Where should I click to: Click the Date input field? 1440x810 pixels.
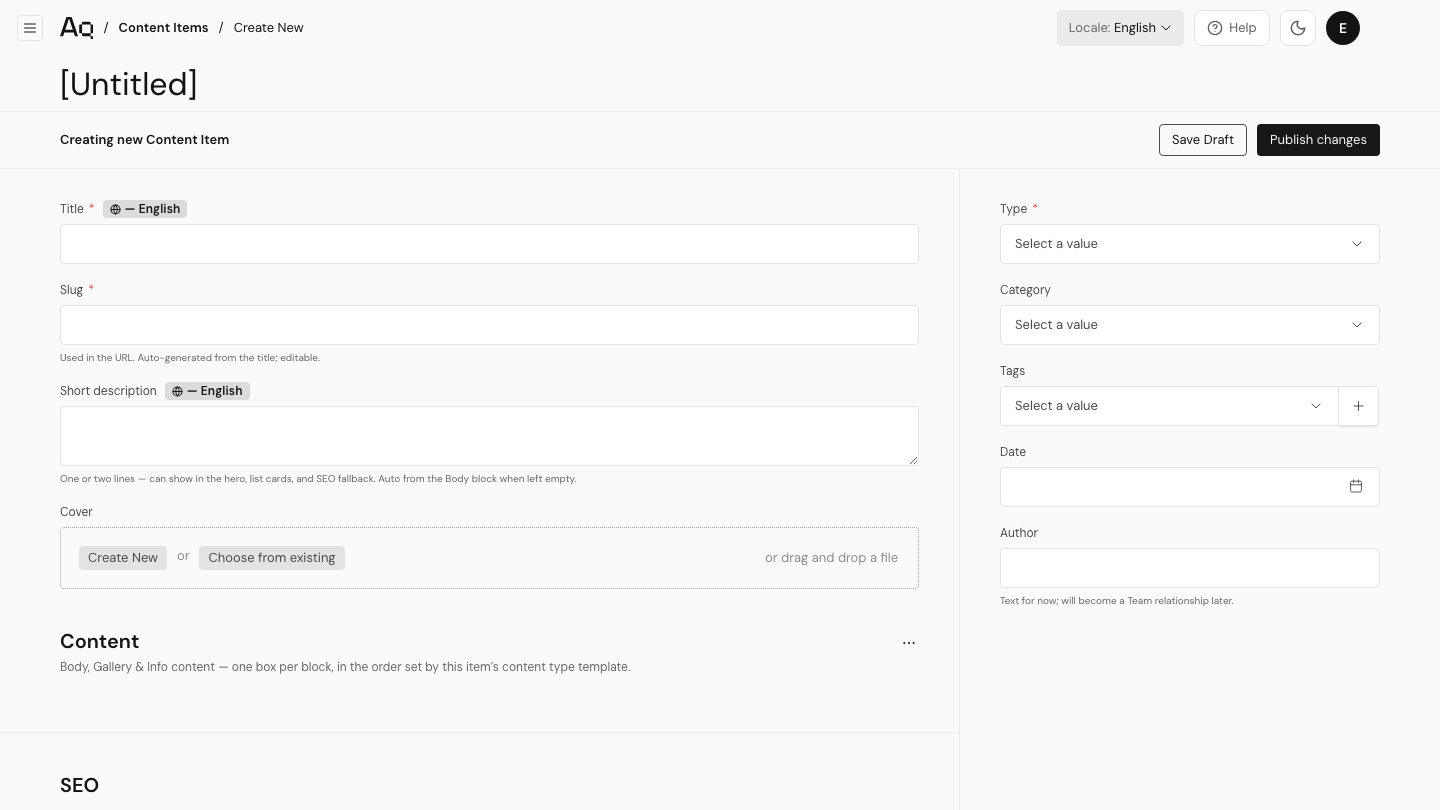click(1190, 487)
